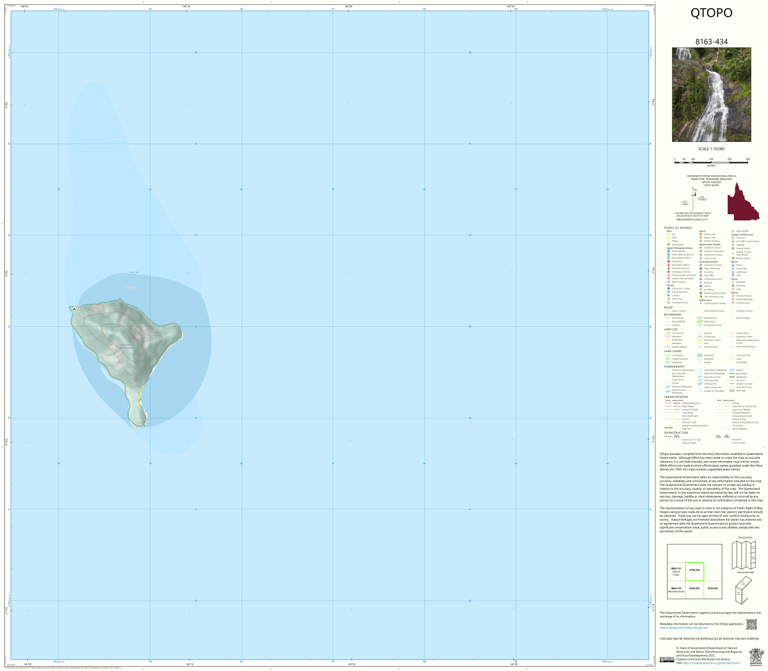
Task: Click the Queensland Government coat of arms
Action: pyautogui.click(x=756, y=656)
